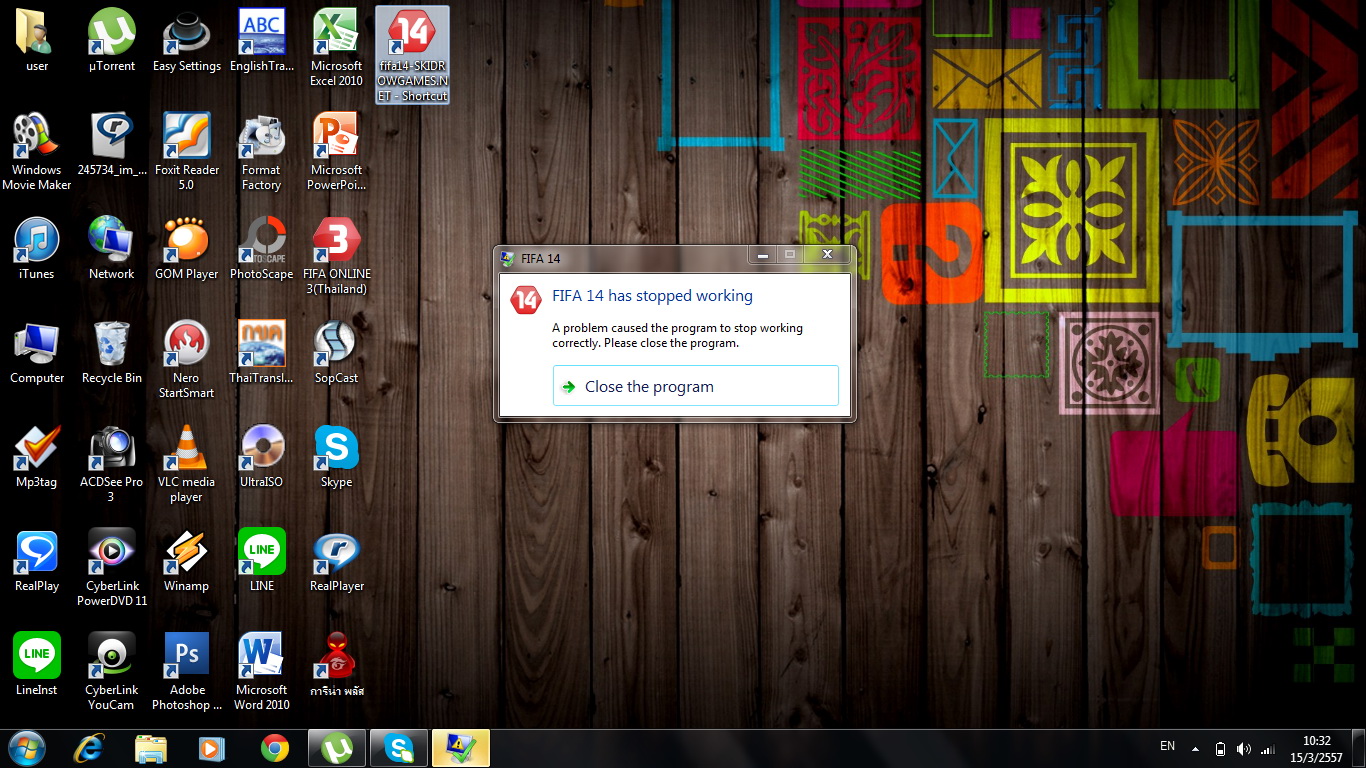1366x768 pixels.
Task: Close the FIFA 14 error dialog window
Action: (827, 256)
